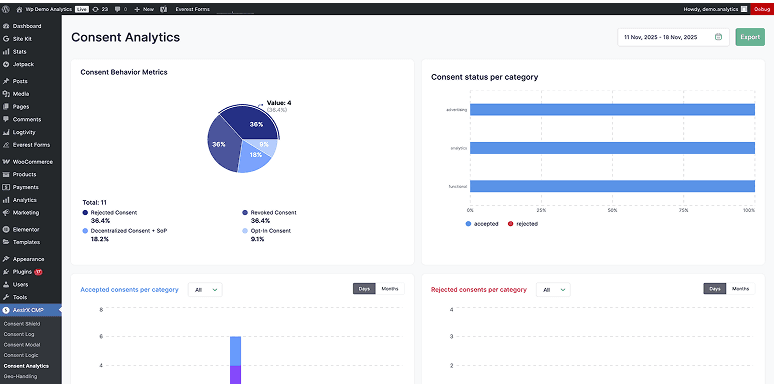
Task: Click the Decentralized Consent + SoP legend dot
Action: [85, 231]
